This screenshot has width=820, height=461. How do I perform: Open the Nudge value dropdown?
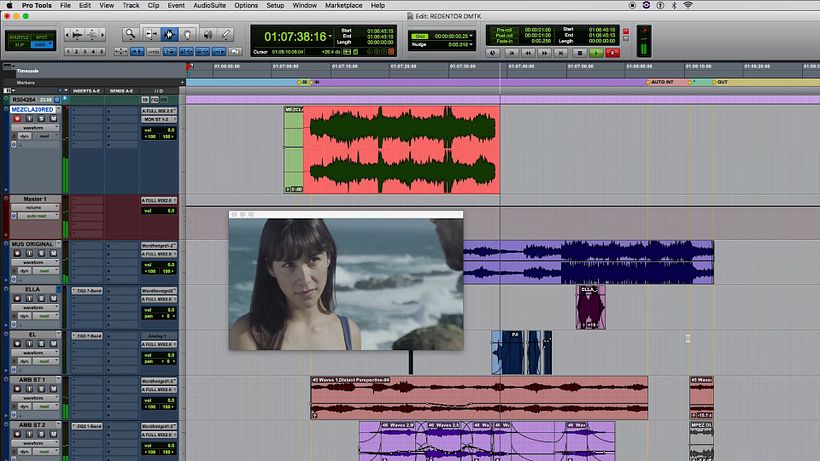click(x=471, y=45)
